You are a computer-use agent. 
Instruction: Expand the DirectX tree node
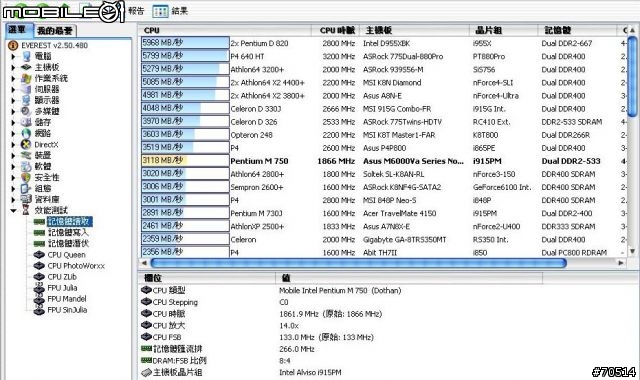point(13,144)
